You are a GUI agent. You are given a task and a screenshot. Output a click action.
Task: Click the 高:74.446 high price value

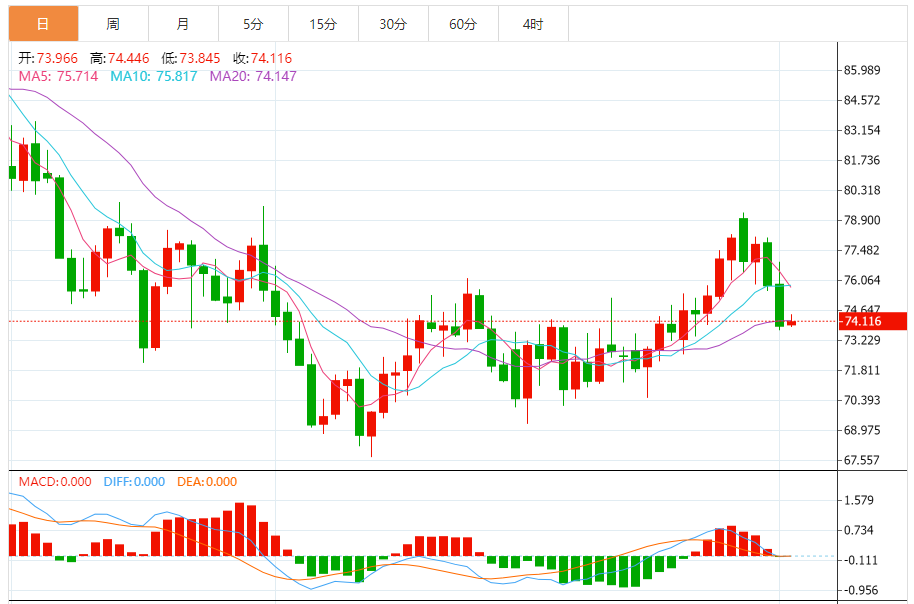[119, 58]
